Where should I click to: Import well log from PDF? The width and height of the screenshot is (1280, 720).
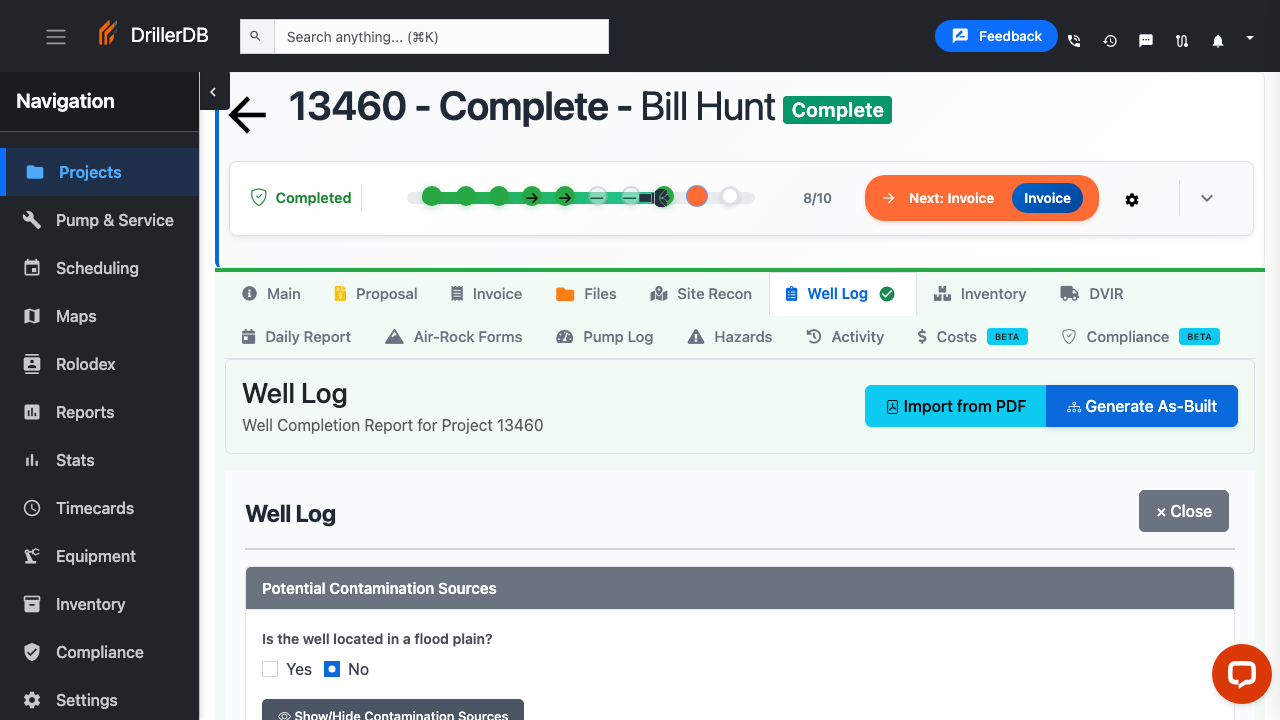pos(954,406)
